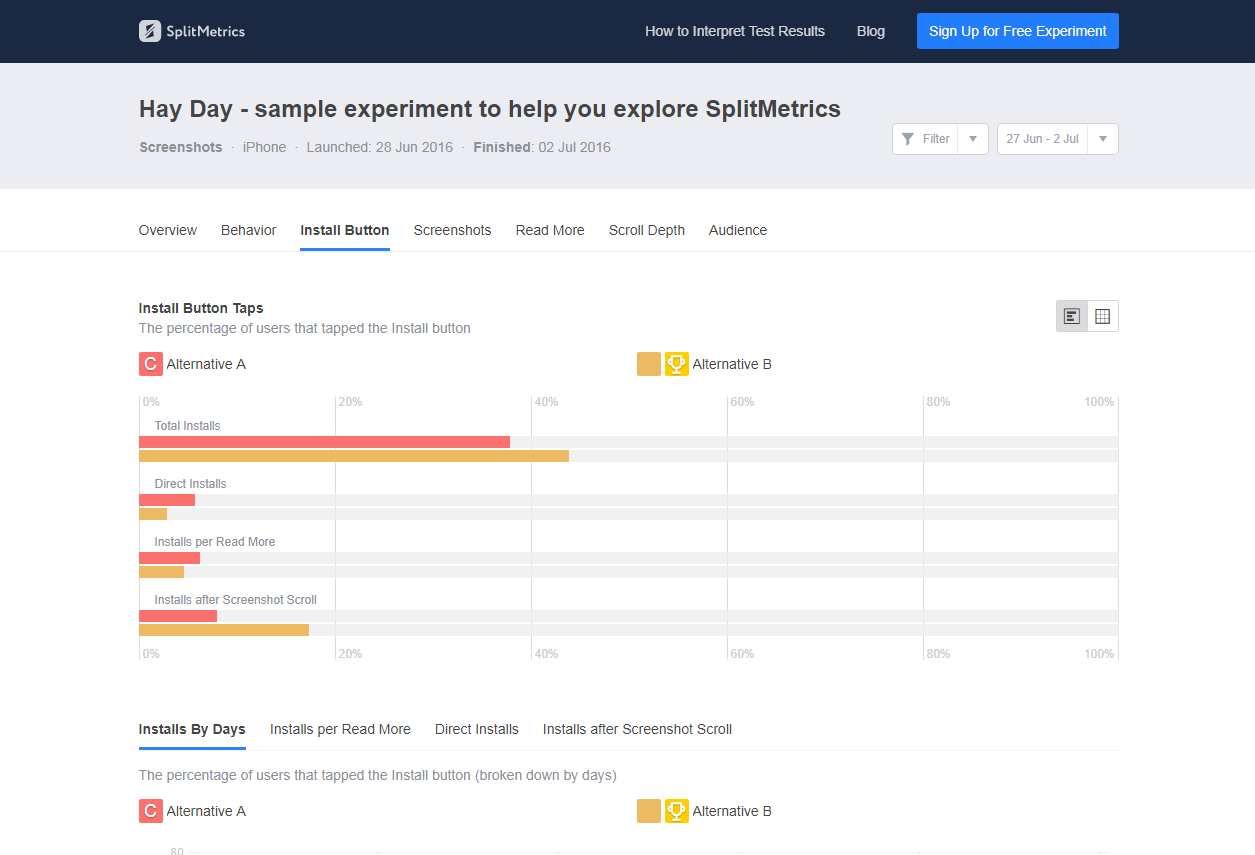Click the trophy icon beside Alternative B in top legend

coord(677,364)
